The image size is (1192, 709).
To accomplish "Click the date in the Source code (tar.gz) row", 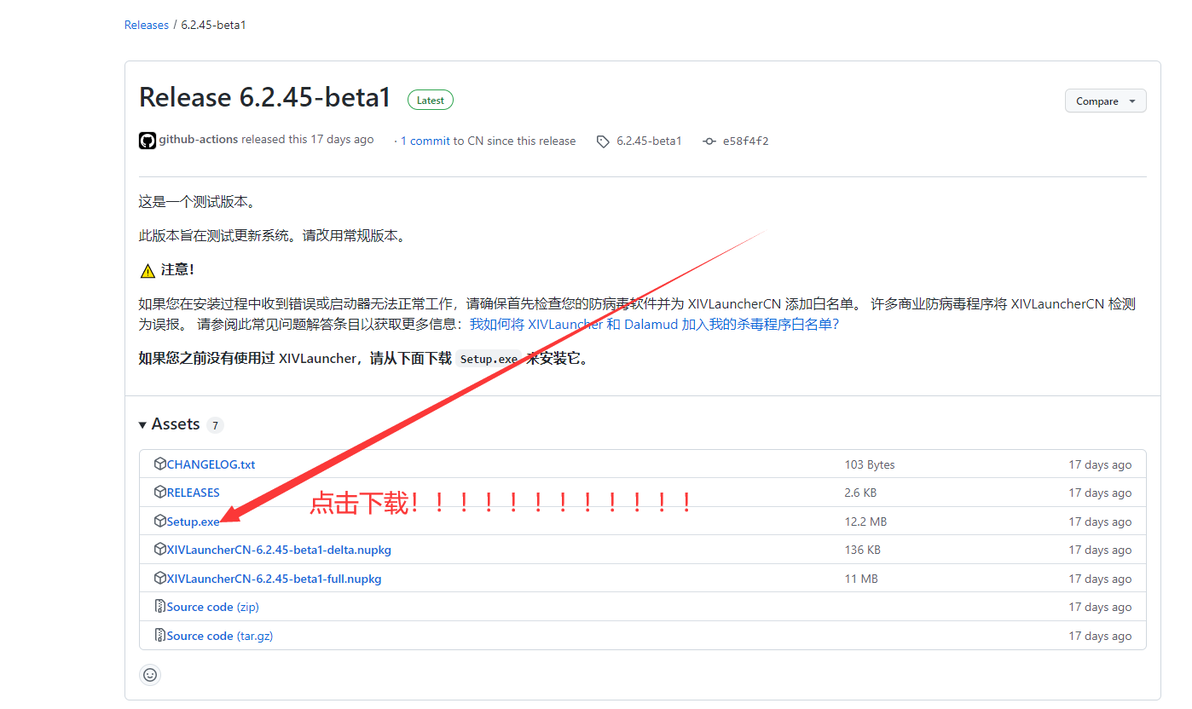I will [x=1100, y=635].
